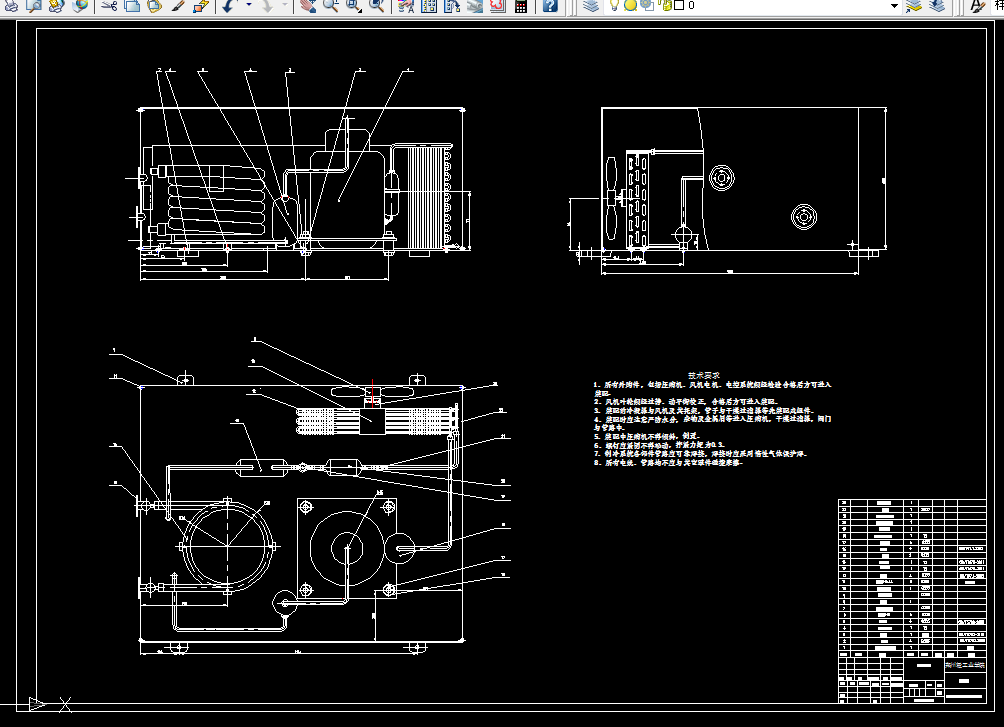Open the QuickCalc calculator icon

tap(521, 5)
